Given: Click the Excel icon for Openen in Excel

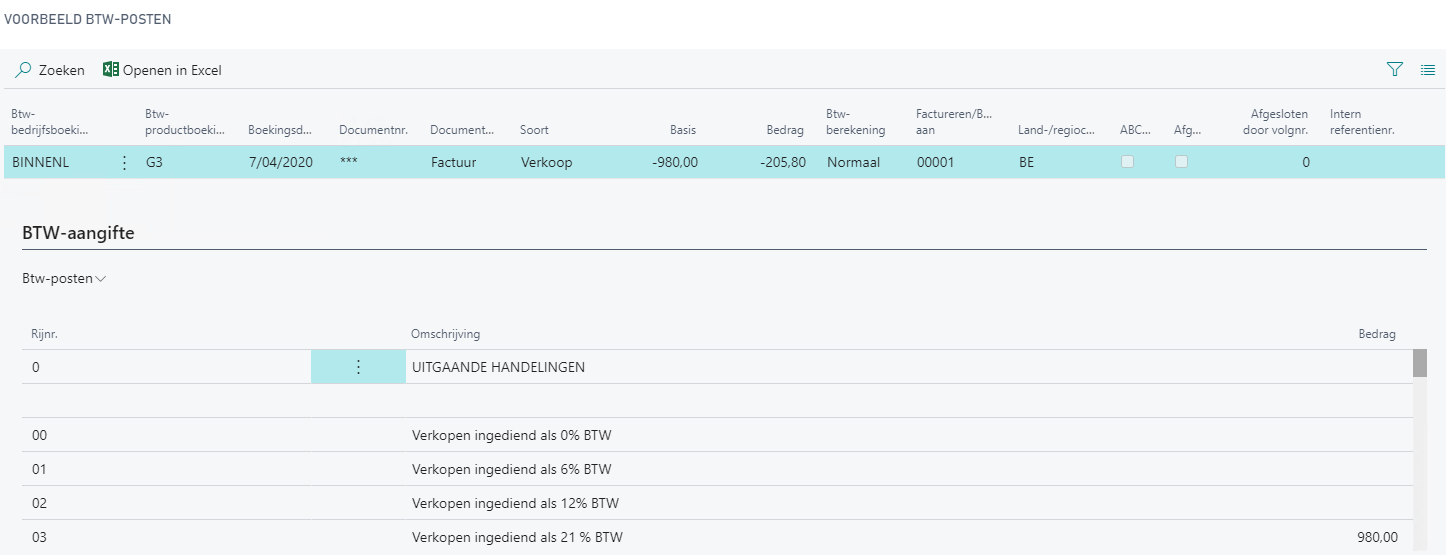Looking at the screenshot, I should pyautogui.click(x=111, y=70).
